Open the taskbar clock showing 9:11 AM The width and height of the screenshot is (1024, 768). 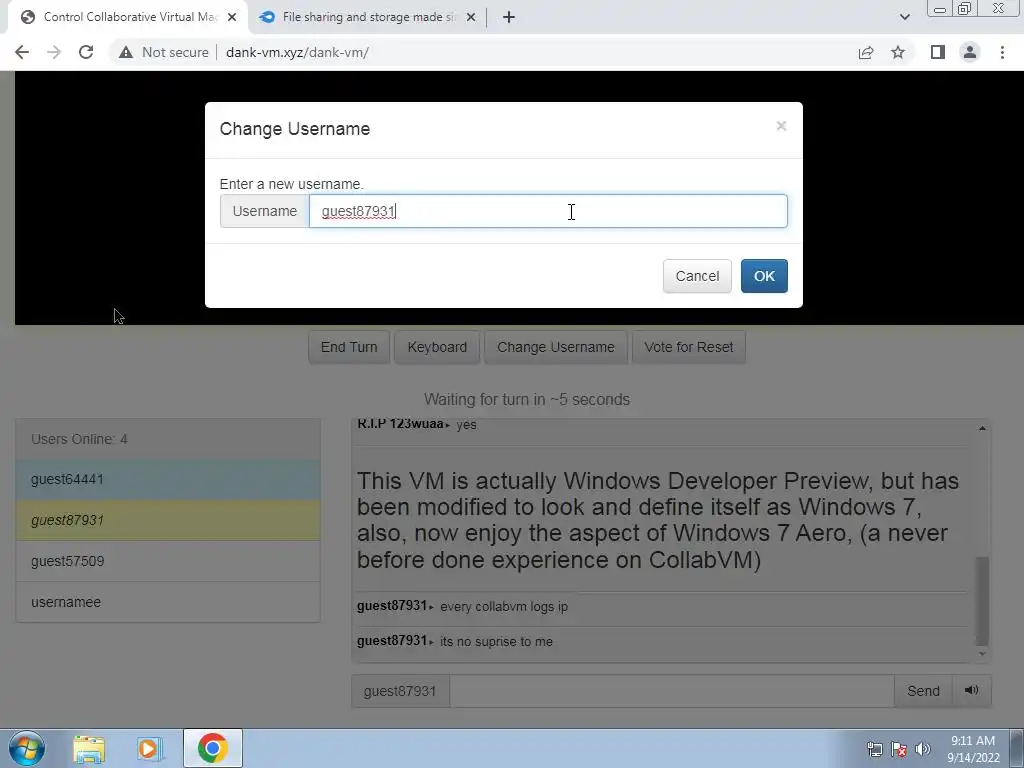pos(973,749)
